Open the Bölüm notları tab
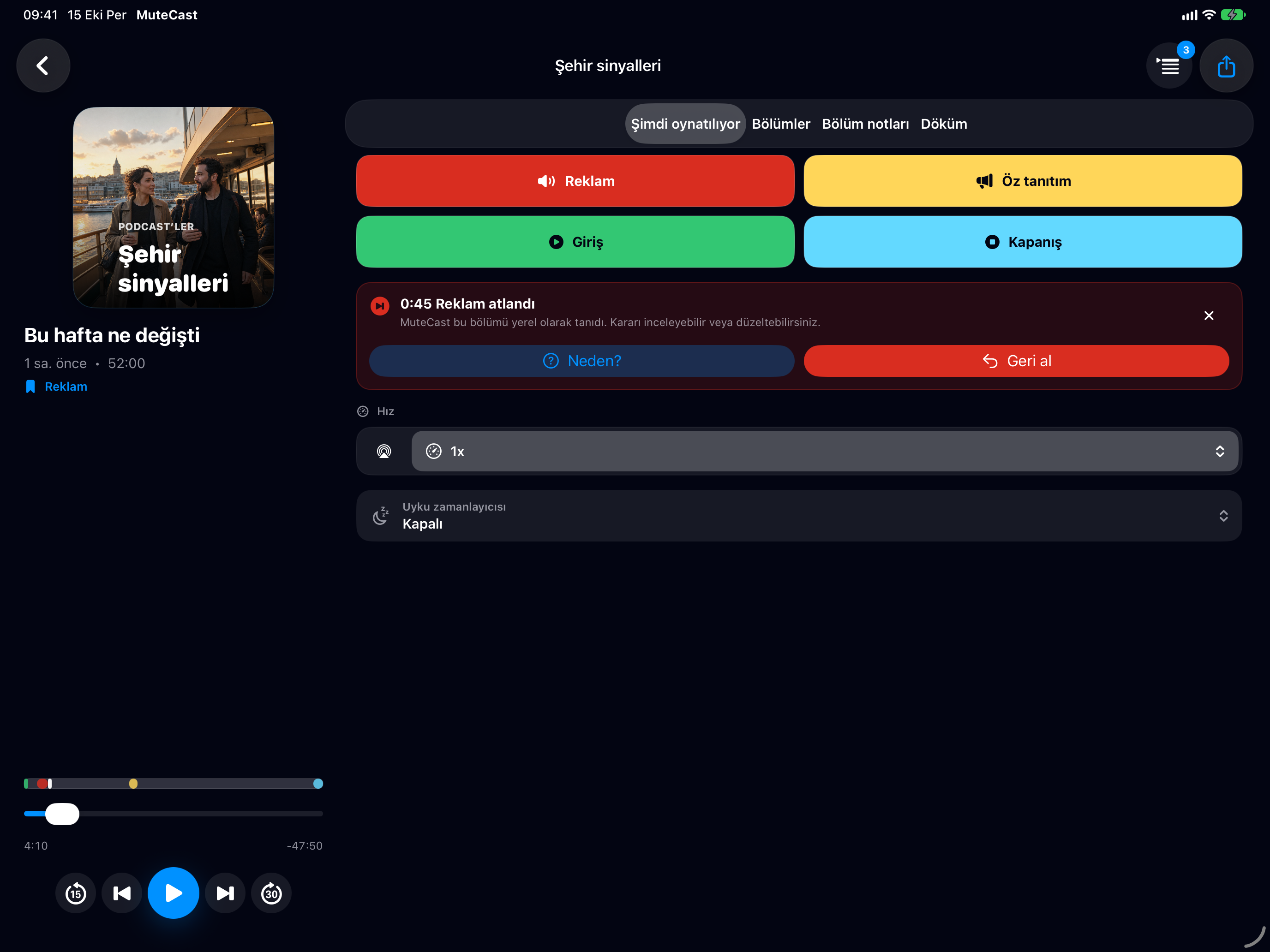Image resolution: width=1270 pixels, height=952 pixels. point(865,124)
